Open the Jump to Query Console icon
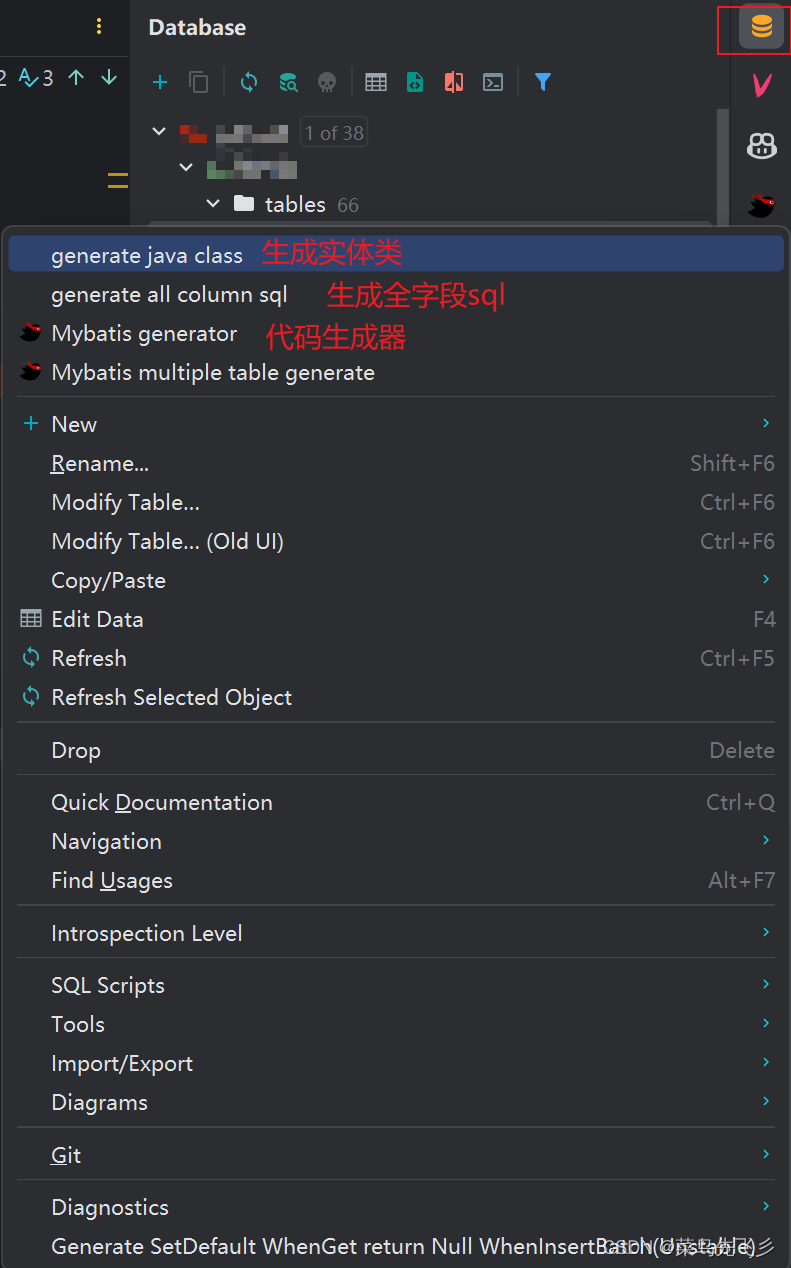The image size is (791, 1268). pyautogui.click(x=492, y=82)
